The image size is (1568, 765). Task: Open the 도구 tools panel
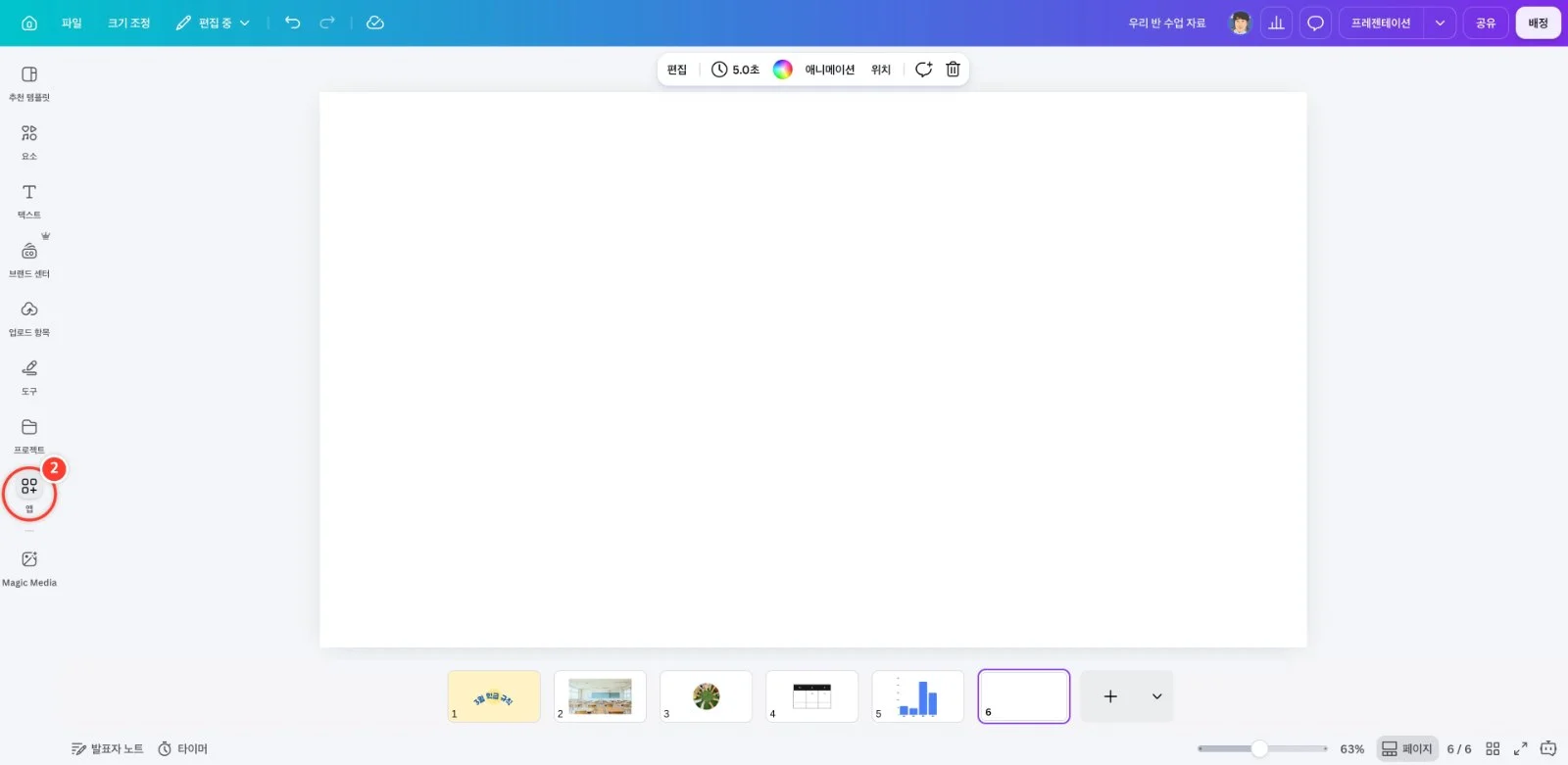click(x=29, y=378)
